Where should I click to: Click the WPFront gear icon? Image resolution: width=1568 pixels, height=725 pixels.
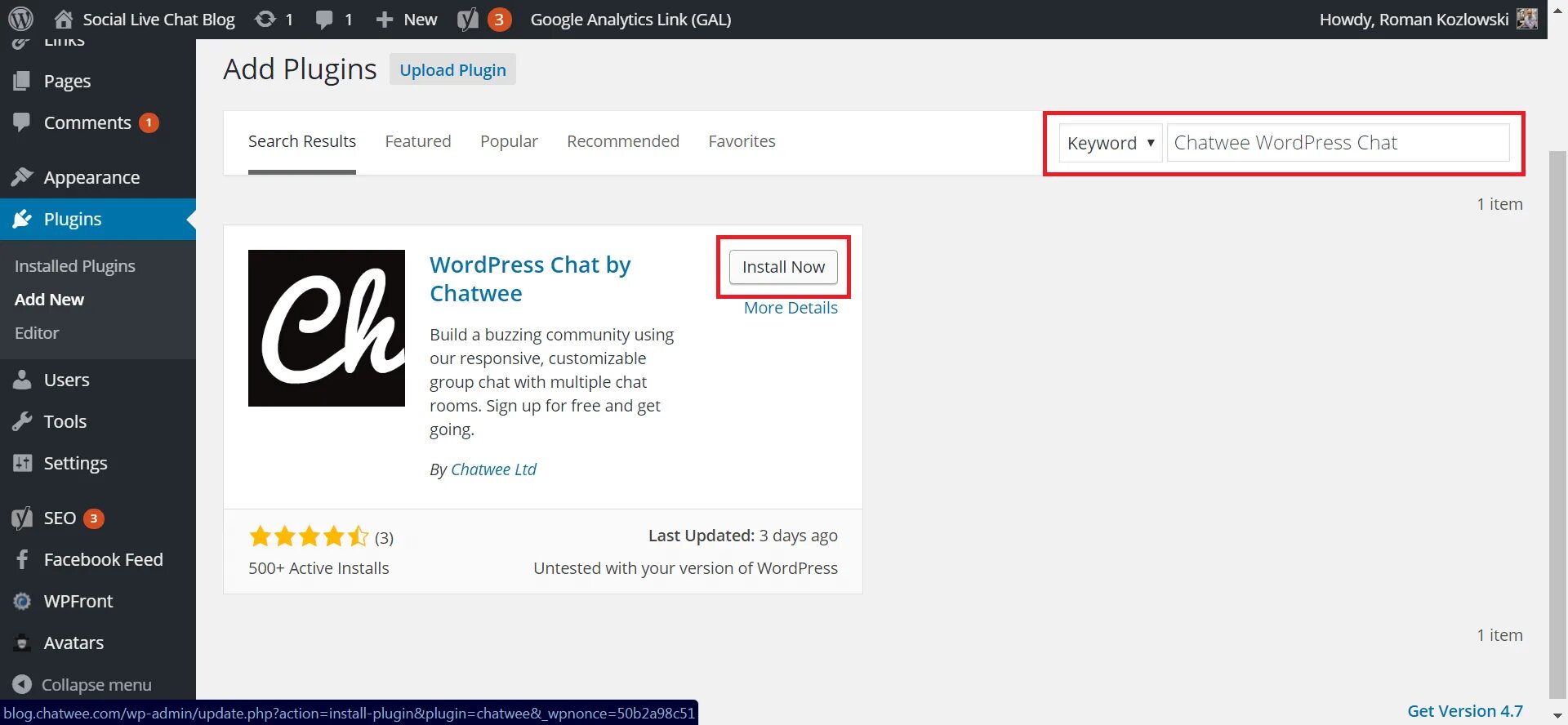[x=22, y=601]
